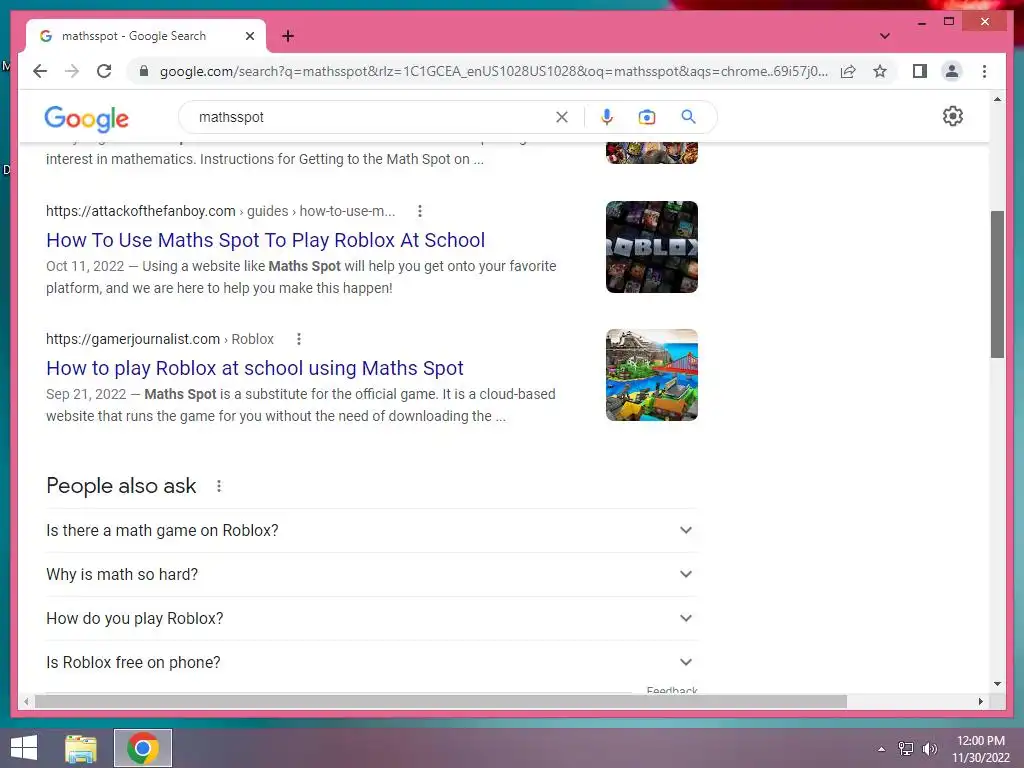Open the ROBLOX logo thumbnail
Image resolution: width=1024 pixels, height=768 pixels.
652,247
